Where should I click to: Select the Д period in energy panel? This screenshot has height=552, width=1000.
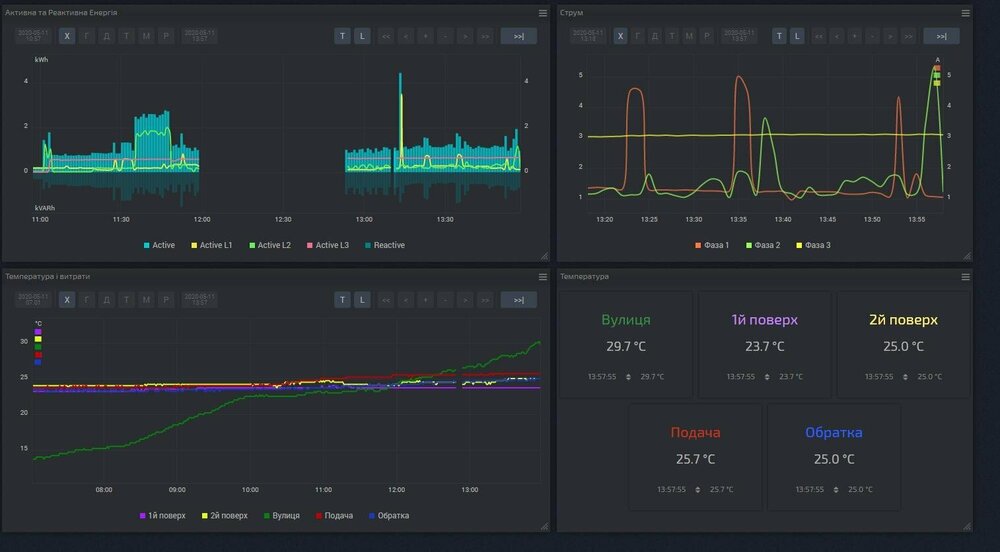pos(107,36)
